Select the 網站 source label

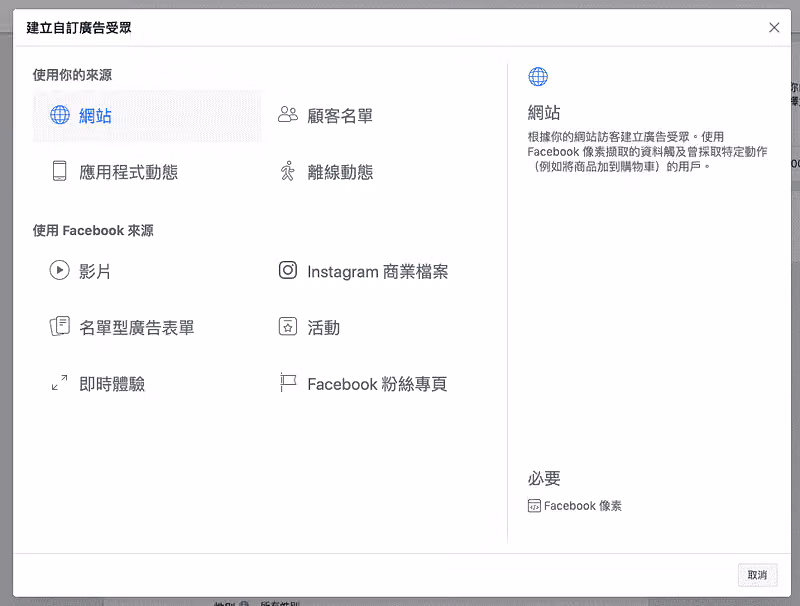pyautogui.click(x=95, y=116)
